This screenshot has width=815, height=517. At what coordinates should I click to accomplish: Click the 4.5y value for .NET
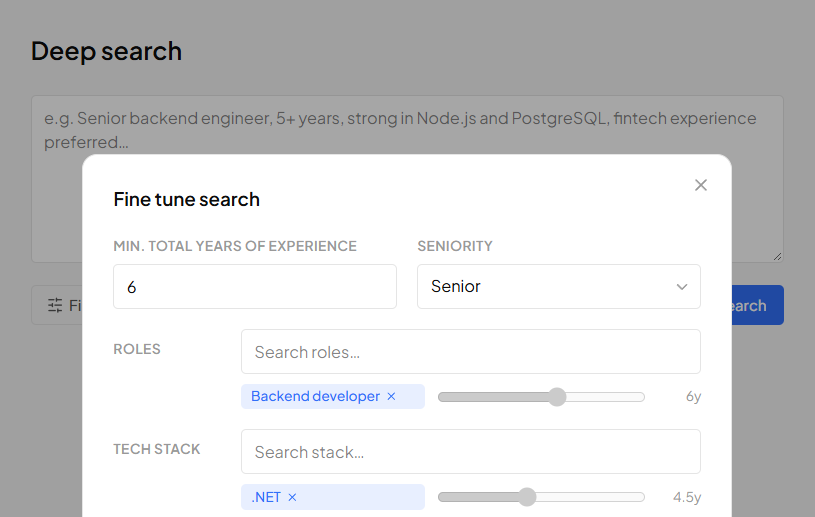687,497
